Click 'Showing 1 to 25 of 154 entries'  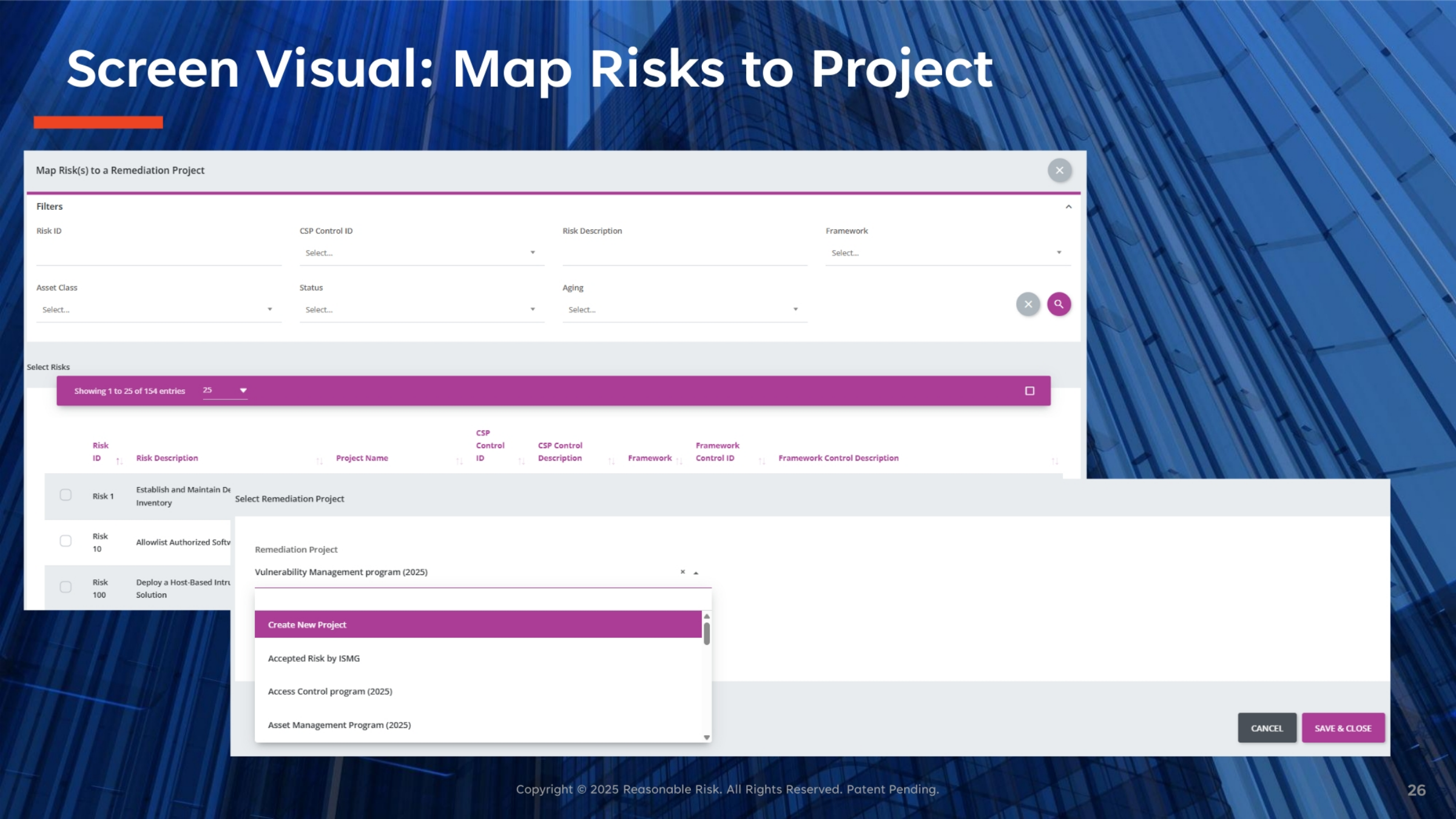point(129,391)
